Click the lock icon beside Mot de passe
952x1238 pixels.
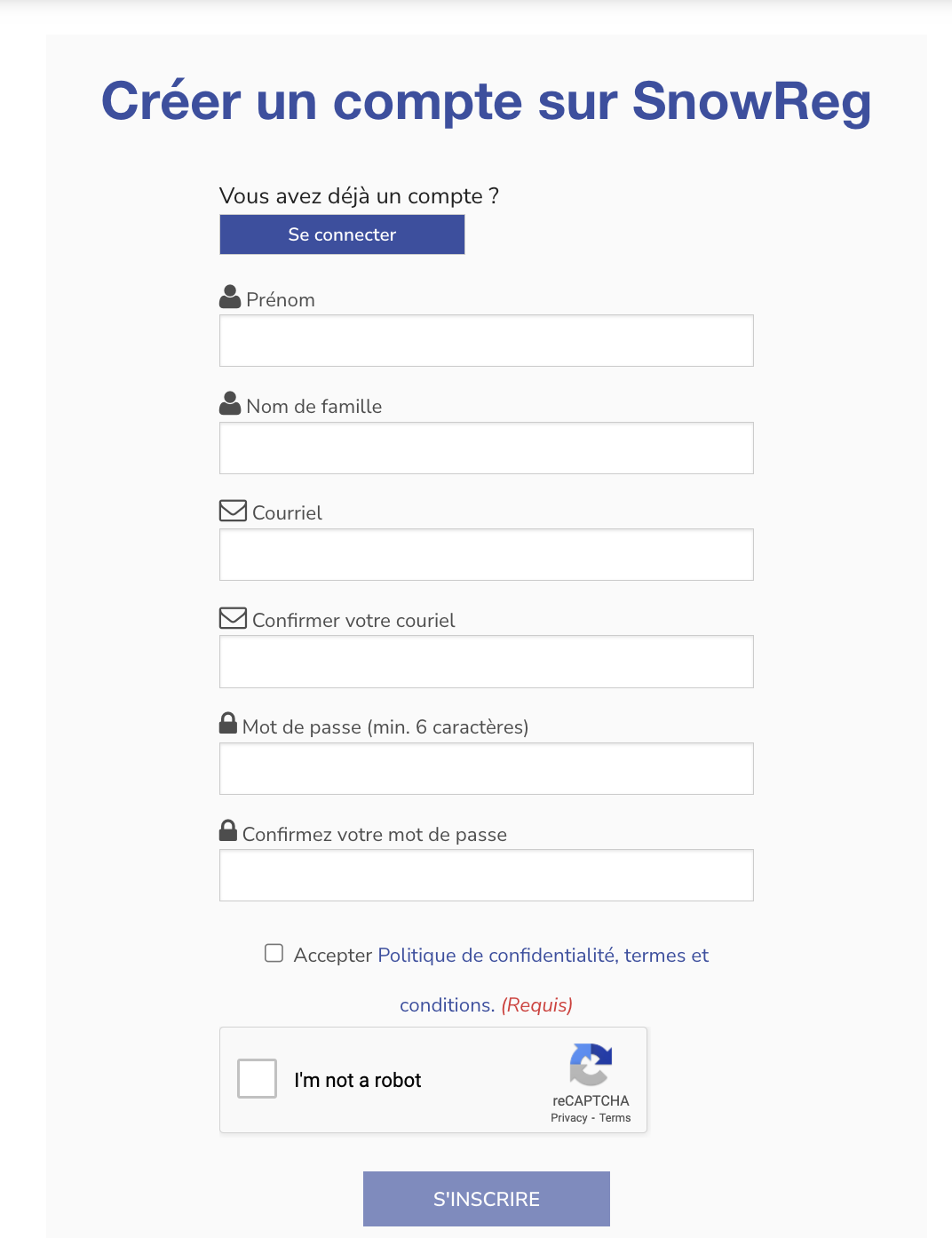point(228,723)
